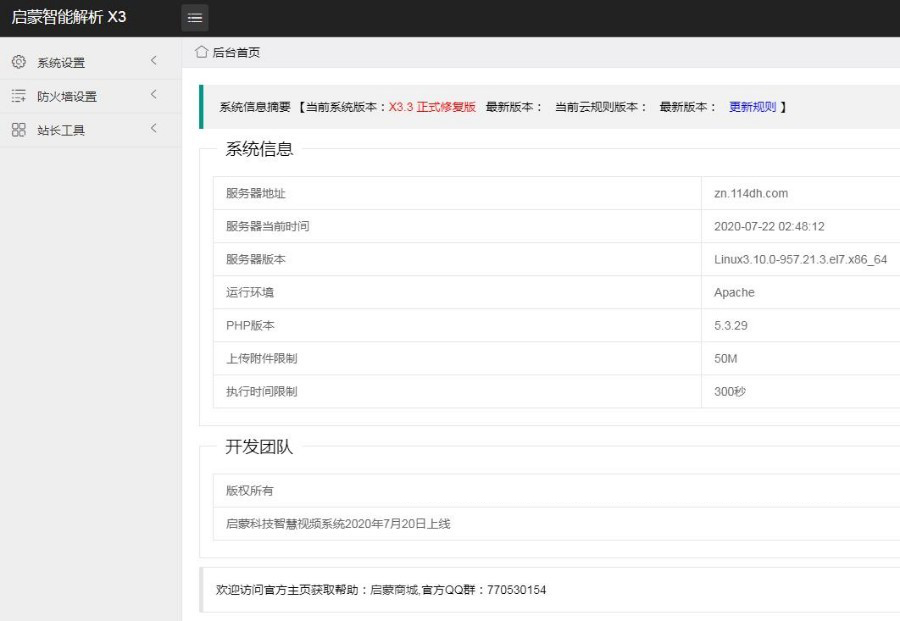Click the blue 更新规则 link

tap(752, 107)
